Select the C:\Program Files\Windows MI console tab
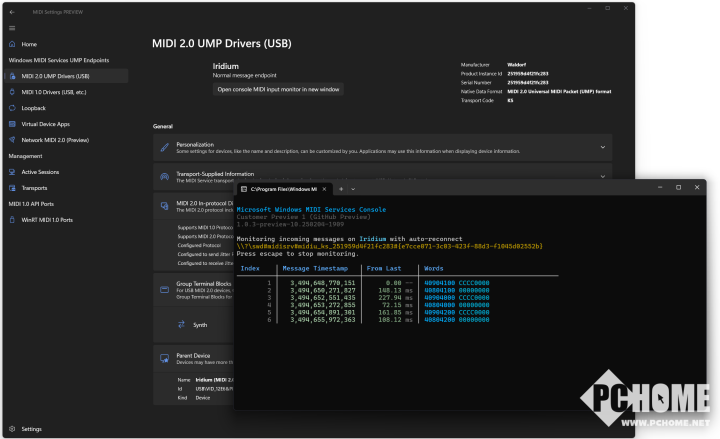The height and width of the screenshot is (439, 720). (x=284, y=189)
